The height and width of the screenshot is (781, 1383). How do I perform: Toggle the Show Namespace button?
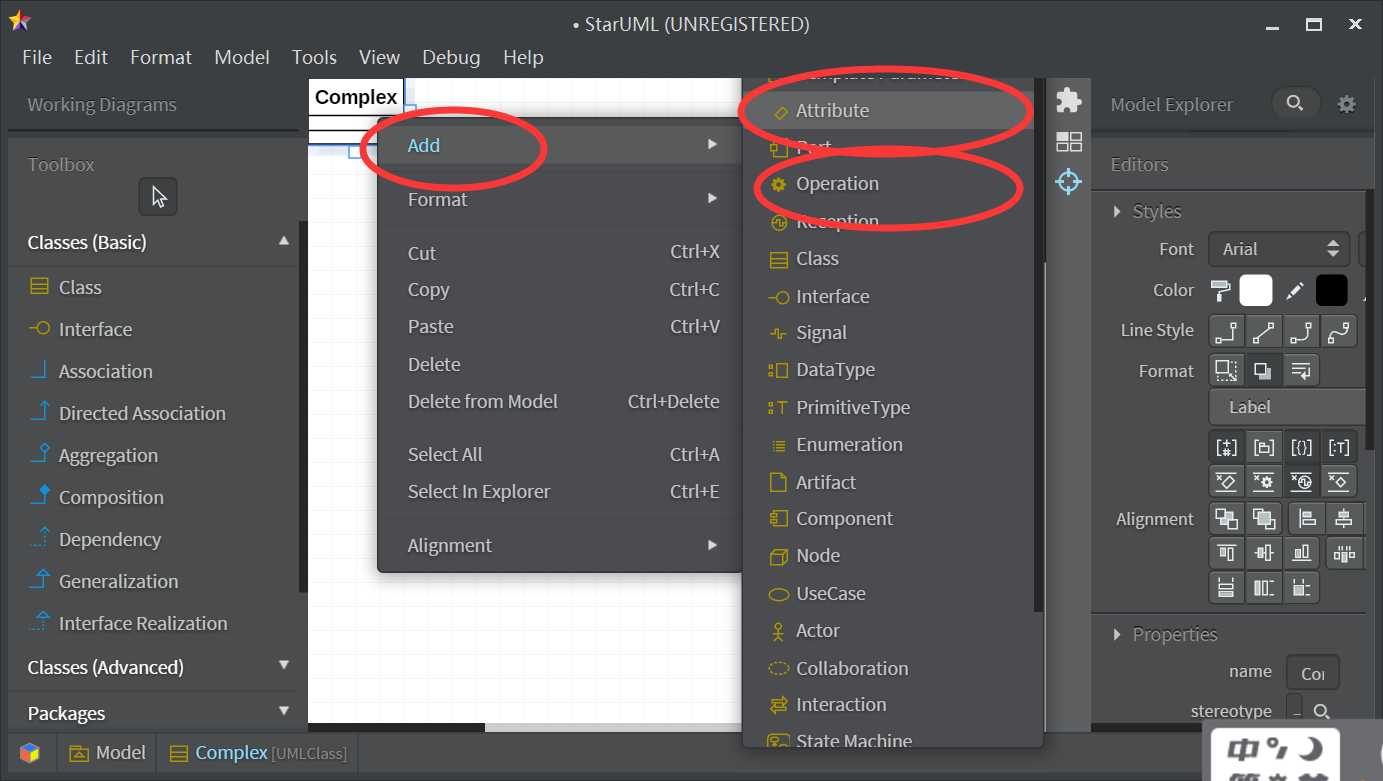[1264, 447]
